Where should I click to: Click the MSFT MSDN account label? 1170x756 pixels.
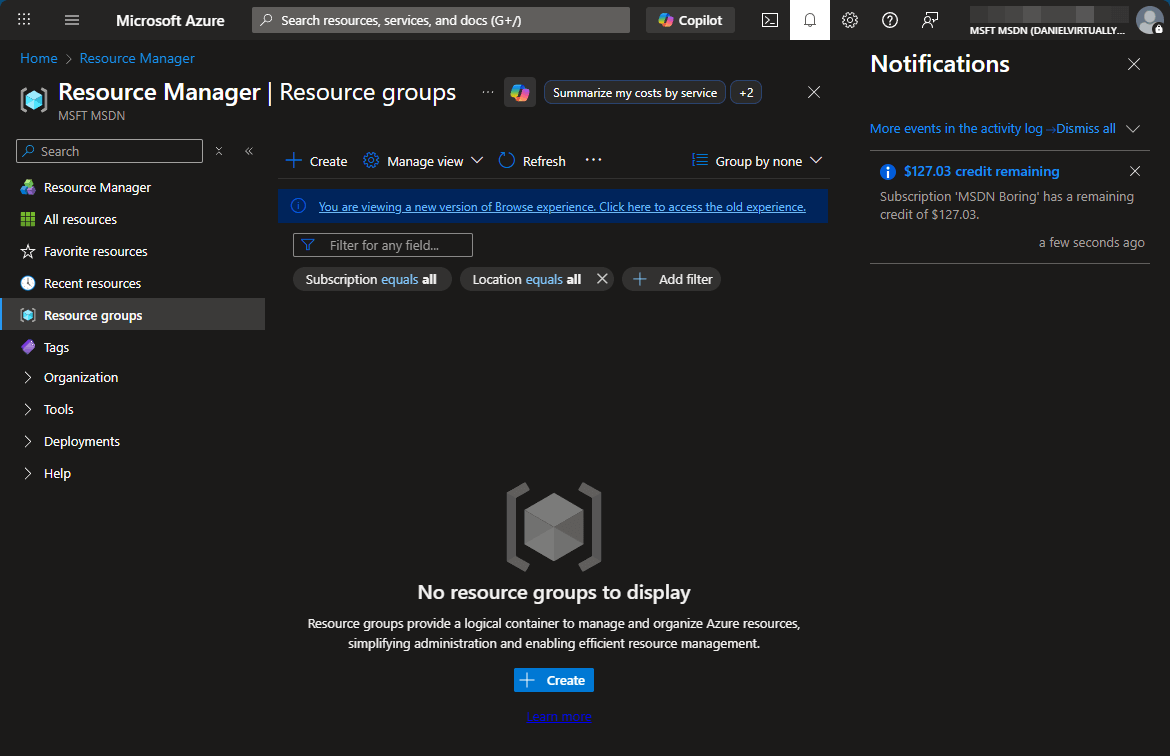[x=1047, y=31]
